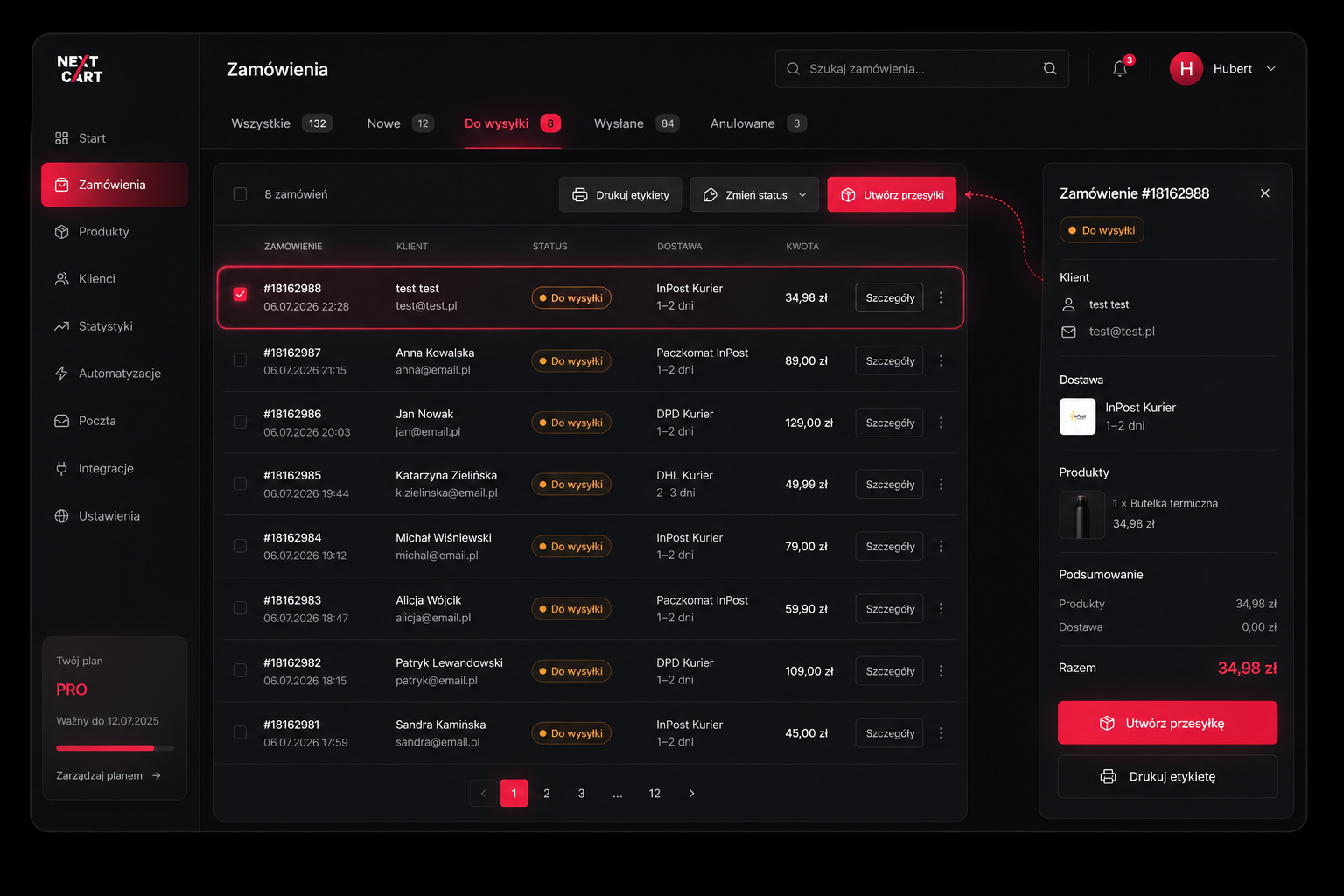
Task: Click the Butelka termiczna product thumbnail
Action: point(1081,514)
